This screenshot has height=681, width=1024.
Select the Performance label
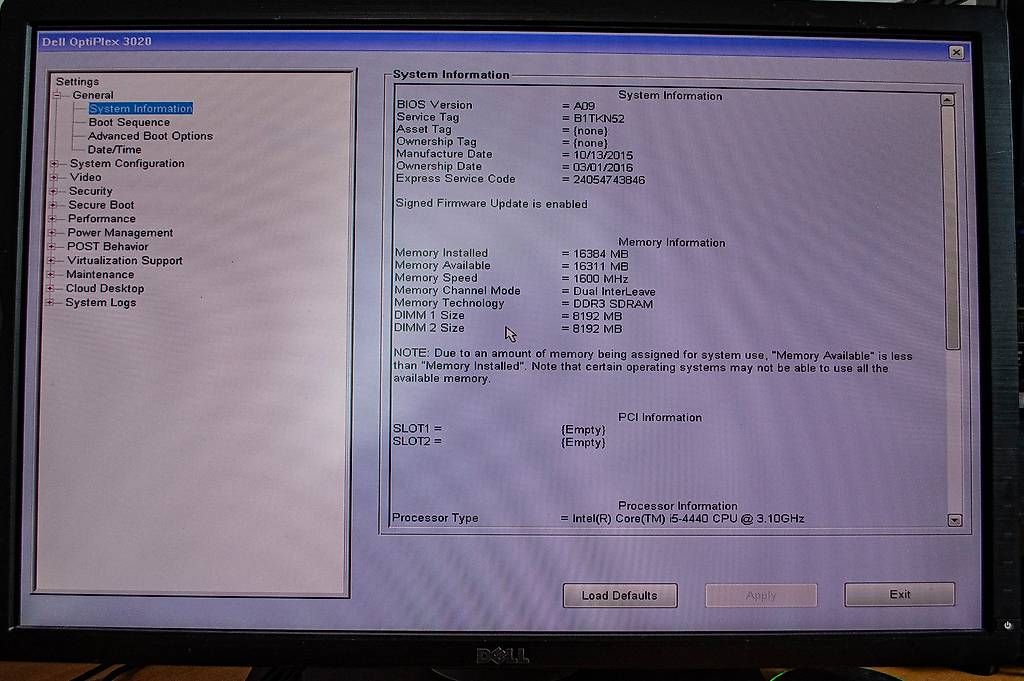coord(102,218)
